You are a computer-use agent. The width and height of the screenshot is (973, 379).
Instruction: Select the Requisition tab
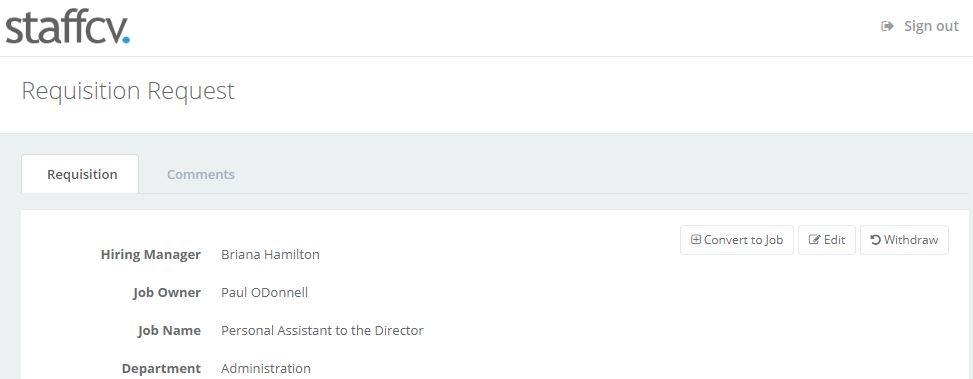point(80,174)
